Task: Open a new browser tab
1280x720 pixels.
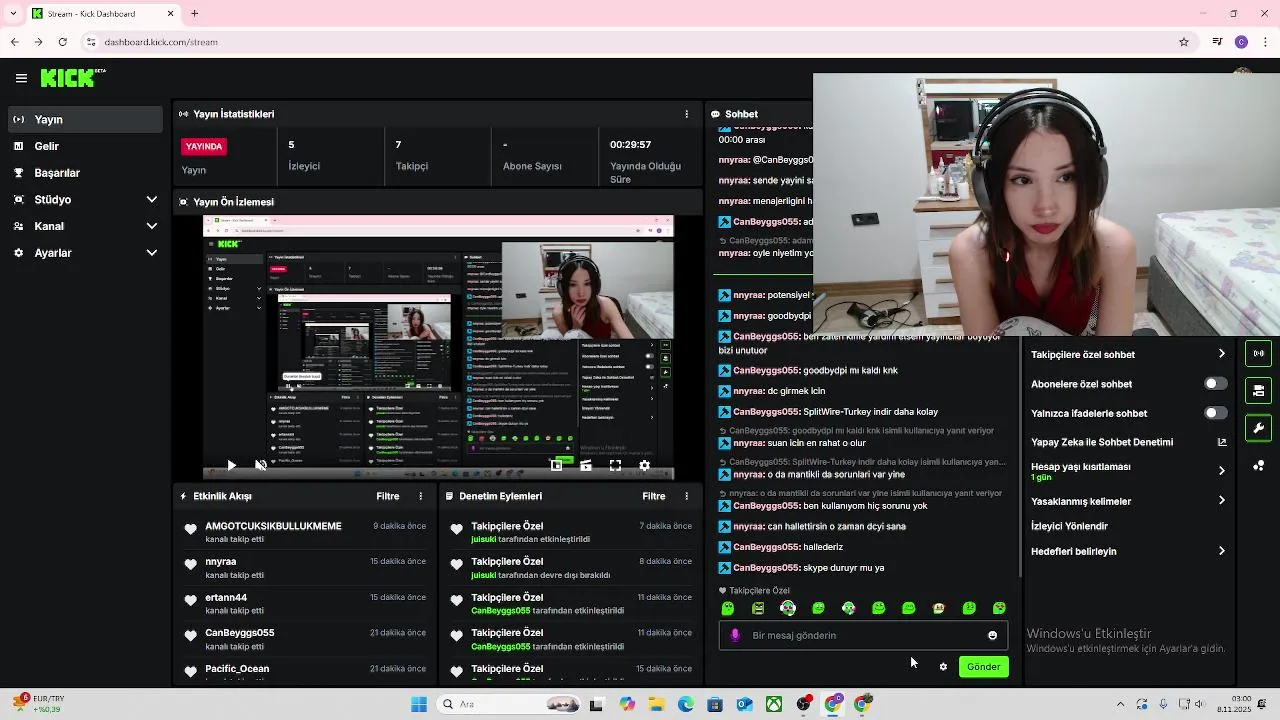Action: click(194, 14)
